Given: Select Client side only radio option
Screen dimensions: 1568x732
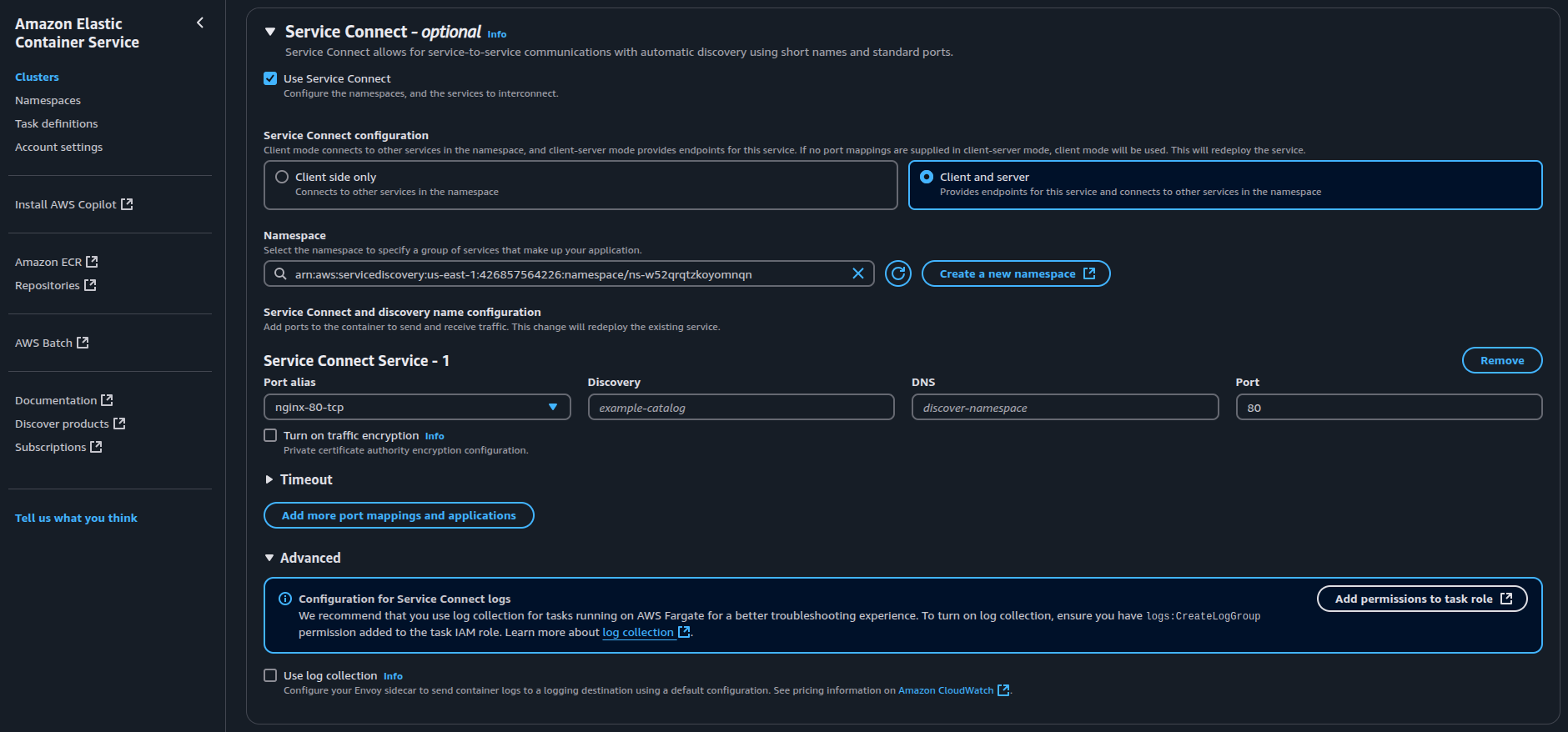Looking at the screenshot, I should coord(282,177).
